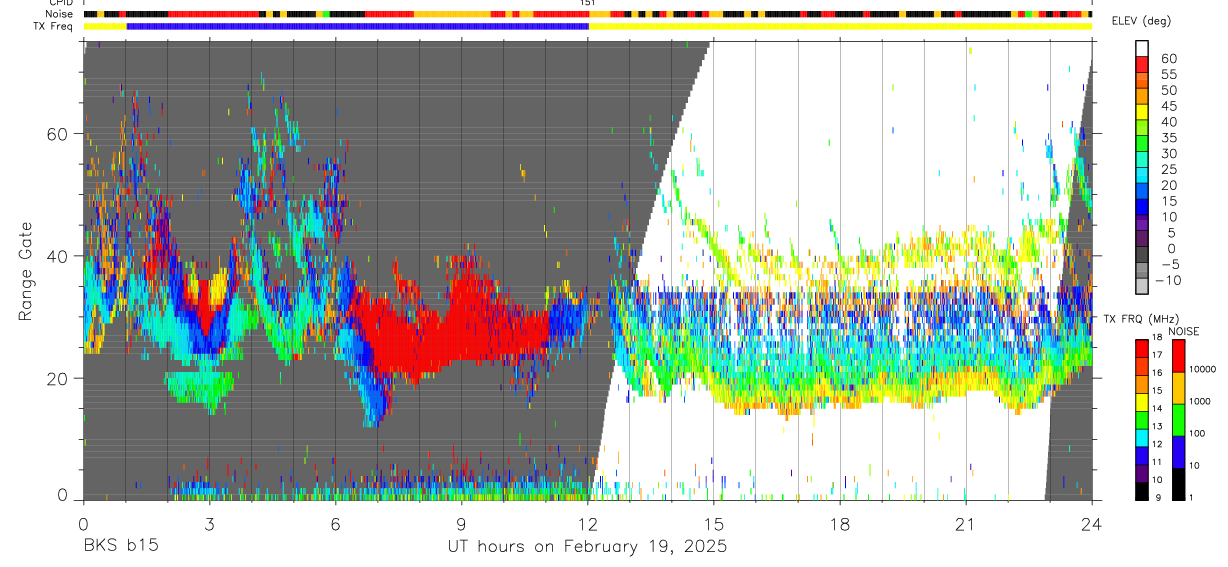Click the Noise status bar at top
The image size is (1228, 567).
click(588, 15)
